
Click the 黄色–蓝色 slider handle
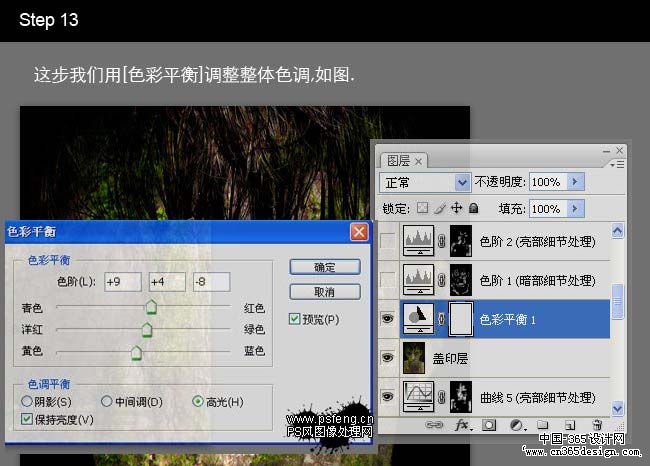click(x=136, y=352)
